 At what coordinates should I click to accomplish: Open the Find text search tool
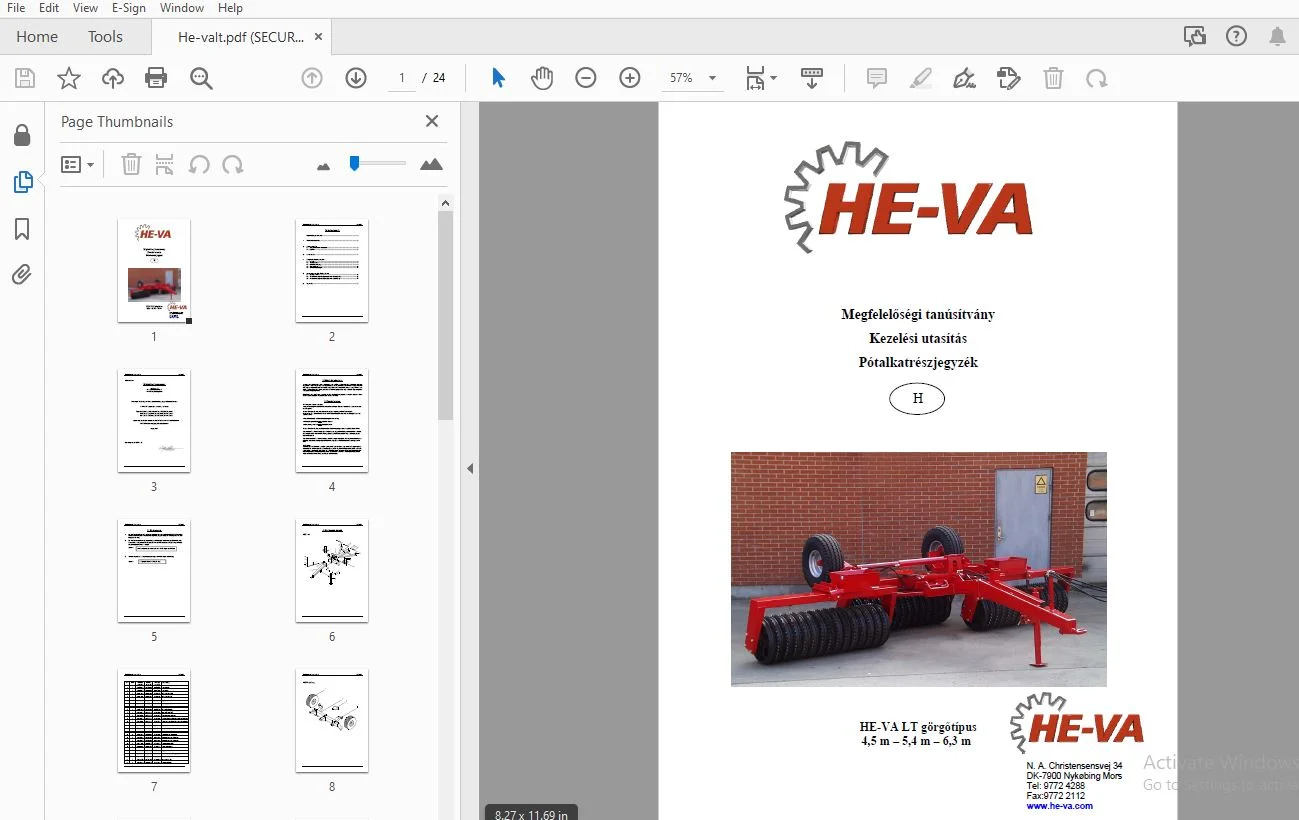pyautogui.click(x=201, y=78)
